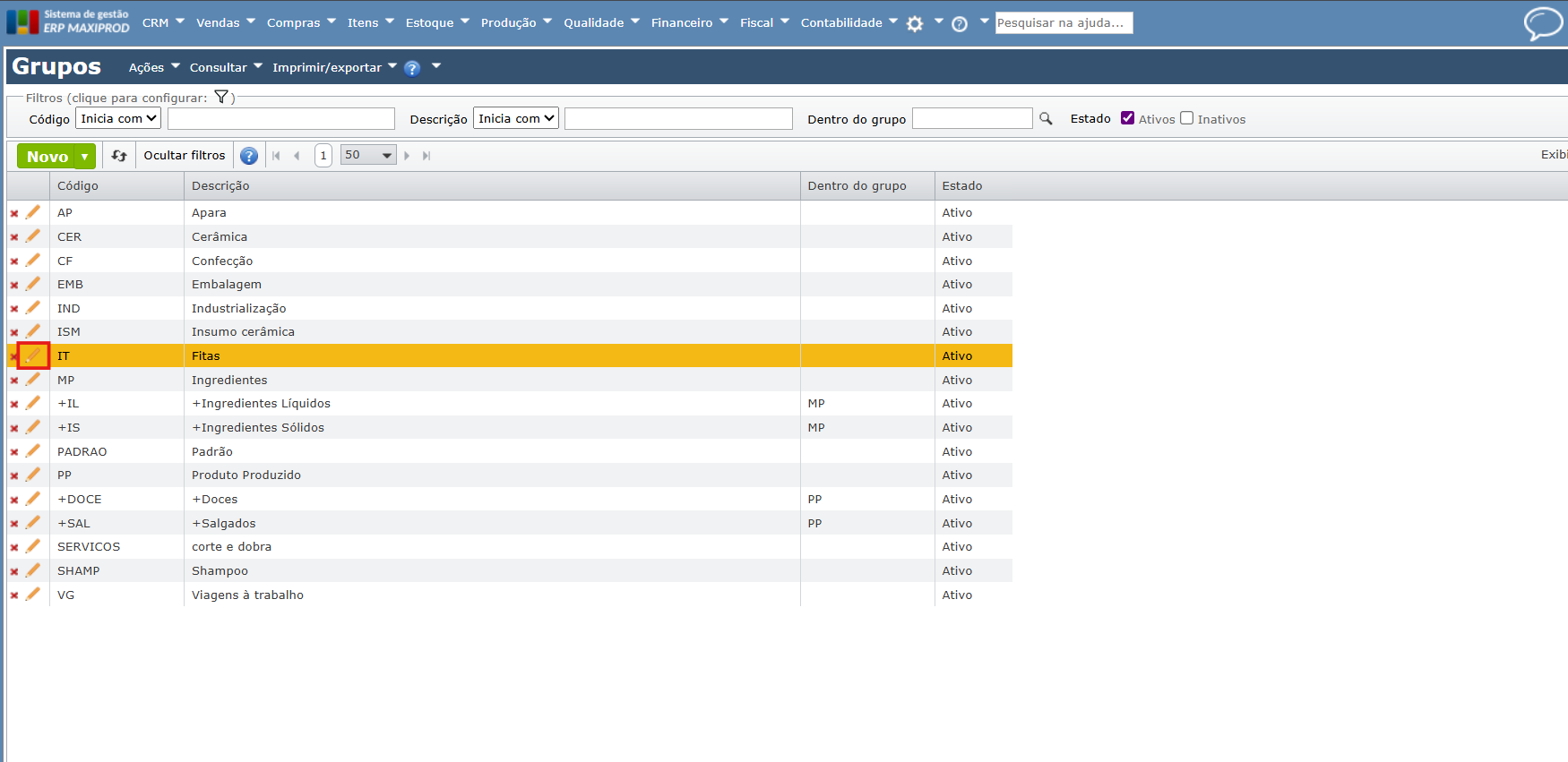1568x762 pixels.
Task: Click the magnifier next to Dentro do grupo field
Action: click(1046, 118)
